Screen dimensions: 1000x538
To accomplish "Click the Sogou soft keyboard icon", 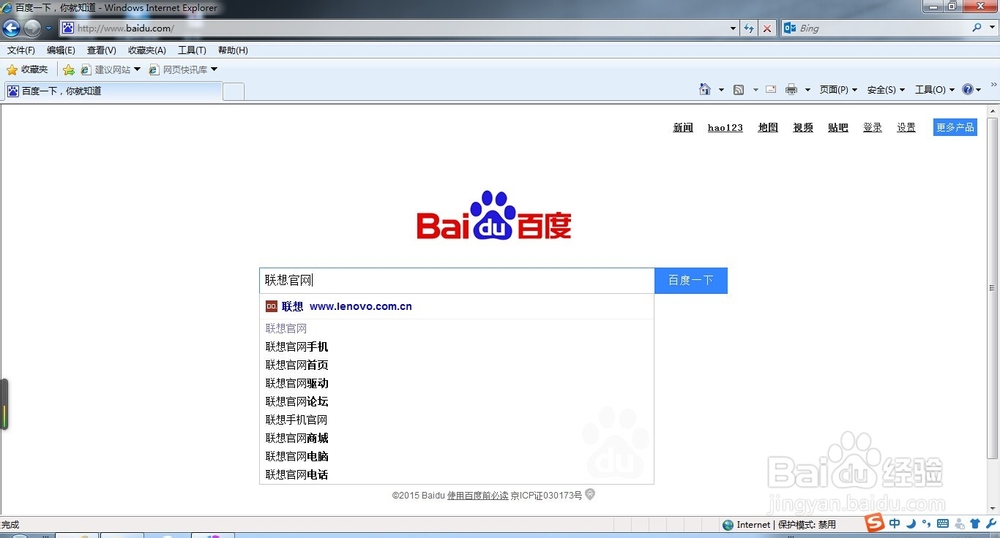I will click(943, 523).
